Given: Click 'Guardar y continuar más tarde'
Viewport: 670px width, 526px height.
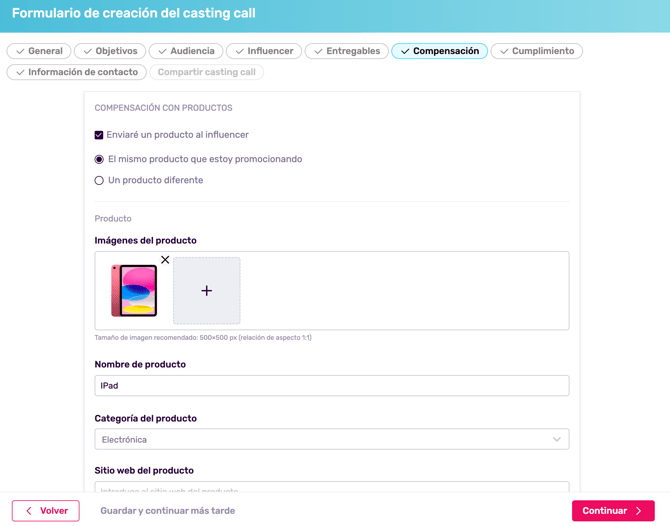Looking at the screenshot, I should click(x=167, y=511).
